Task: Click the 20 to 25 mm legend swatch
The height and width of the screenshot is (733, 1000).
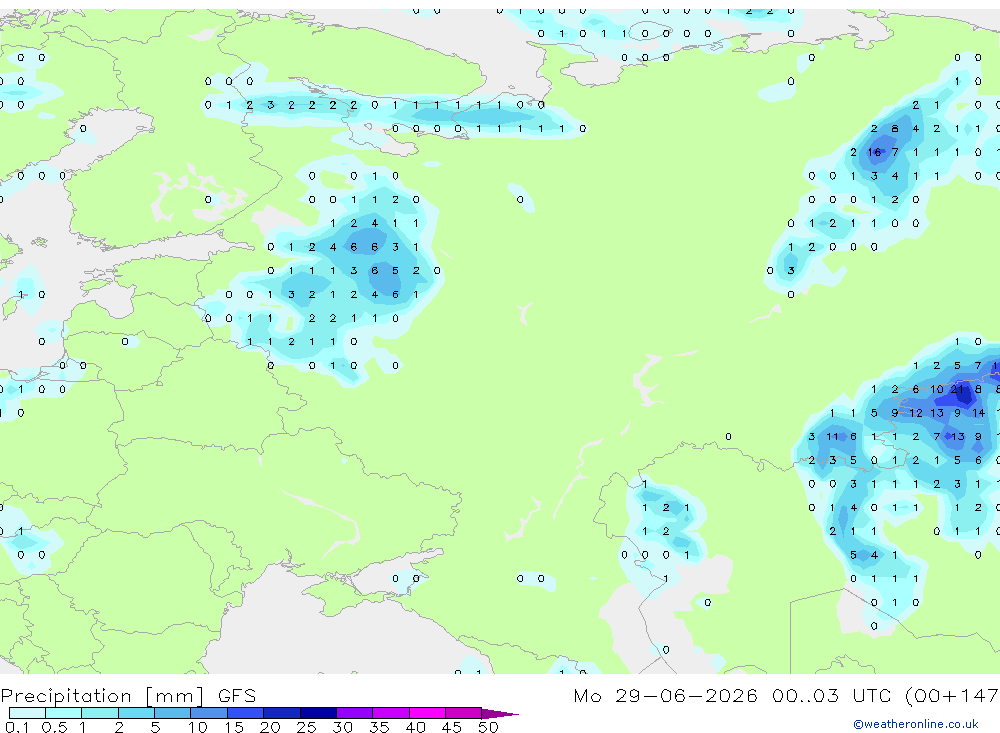Action: [281, 713]
